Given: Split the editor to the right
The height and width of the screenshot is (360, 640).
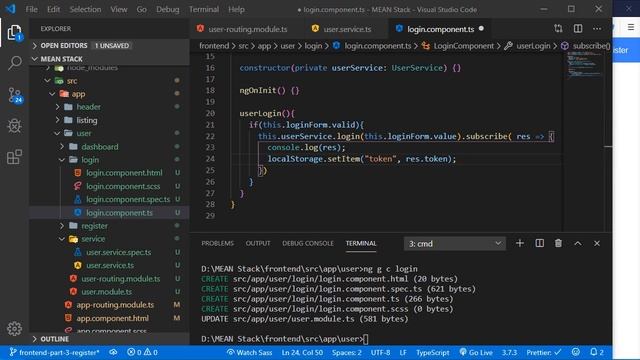Looking at the screenshot, I should 578,29.
